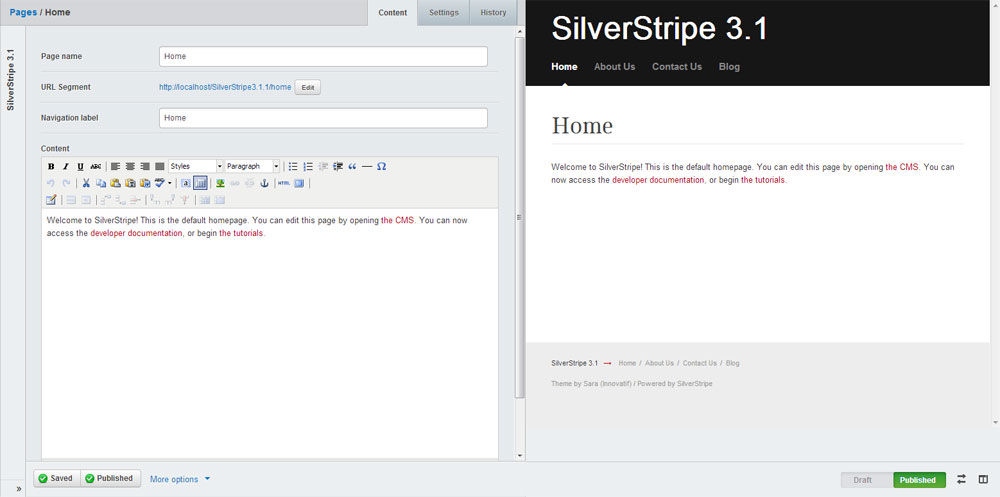Open the History tab
Viewport: 1000px width, 497px height.
(493, 13)
